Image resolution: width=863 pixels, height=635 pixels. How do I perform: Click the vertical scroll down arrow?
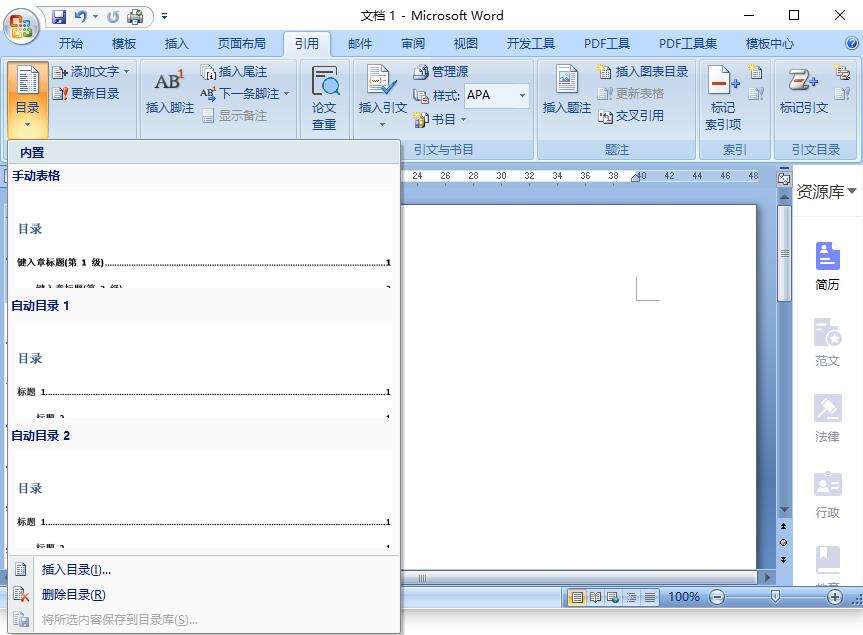(x=784, y=510)
